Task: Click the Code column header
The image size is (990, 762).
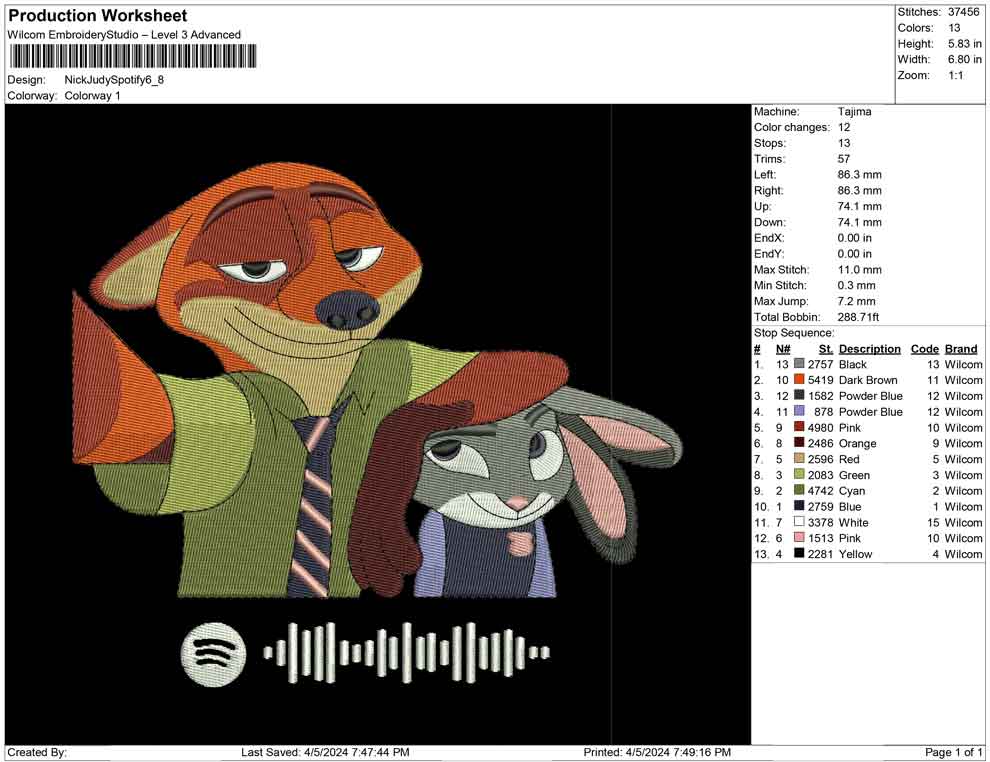Action: [924, 349]
